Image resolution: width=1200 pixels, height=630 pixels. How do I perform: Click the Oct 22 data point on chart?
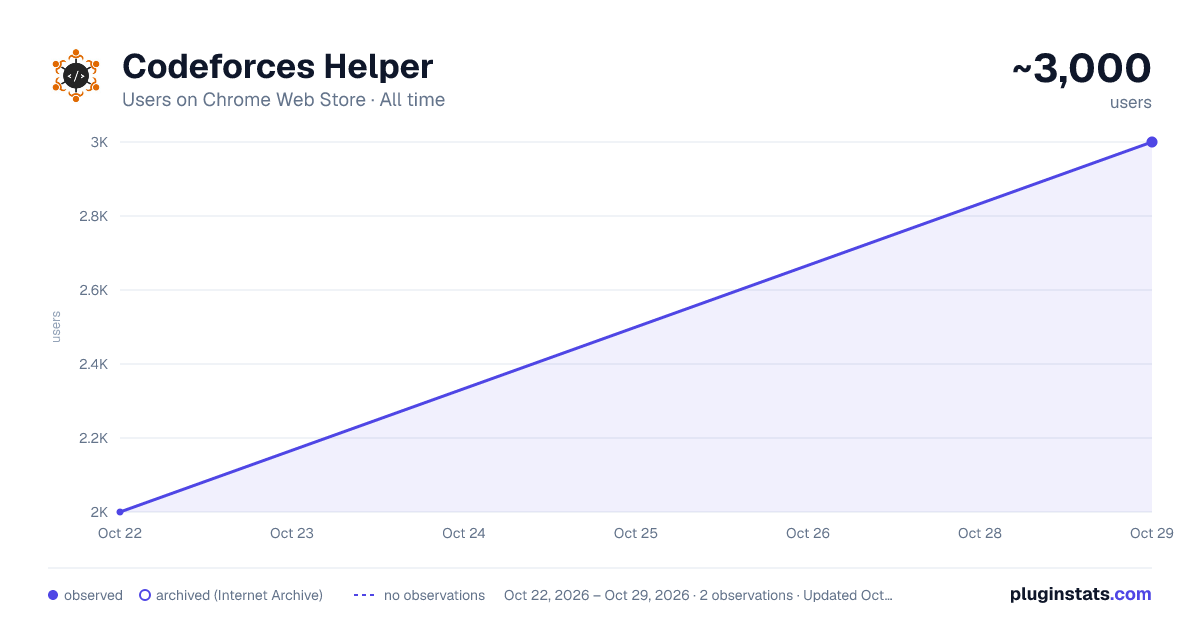click(120, 512)
